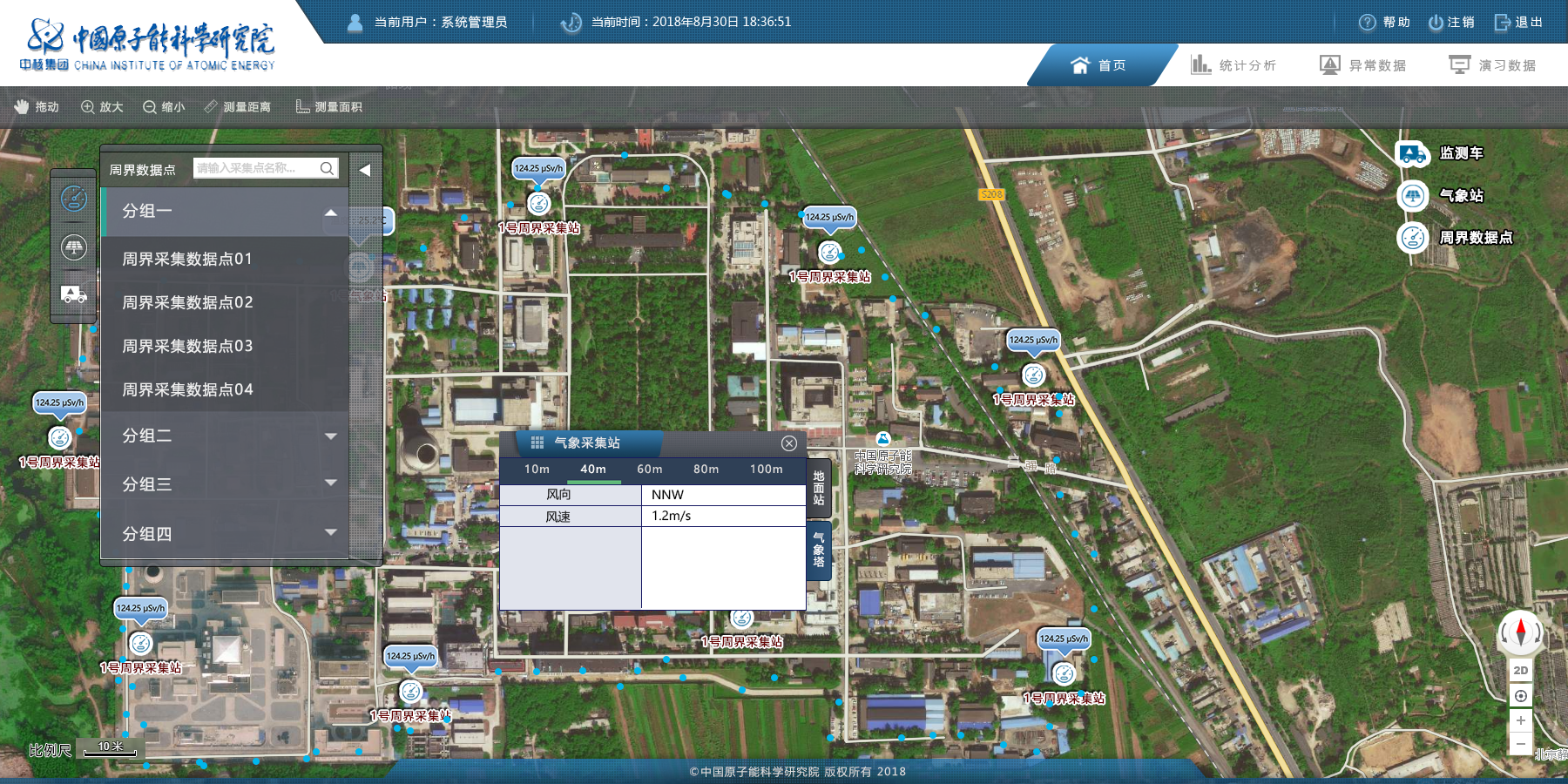1568x784 pixels.
Task: Collapse the 分组一 group
Action: coord(330,212)
